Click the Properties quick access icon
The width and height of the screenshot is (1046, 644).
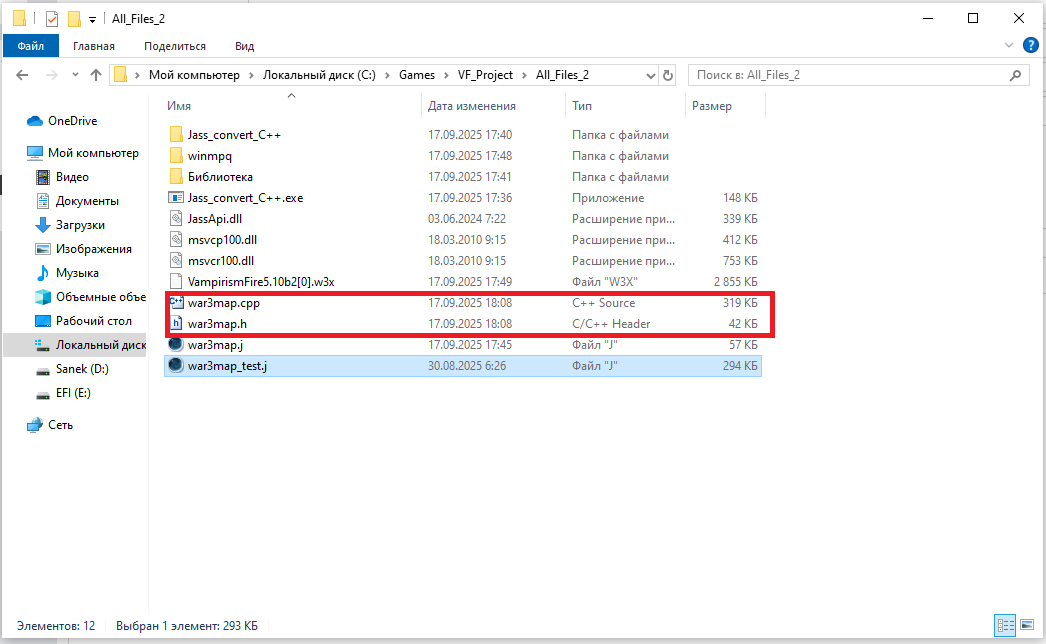click(52, 19)
